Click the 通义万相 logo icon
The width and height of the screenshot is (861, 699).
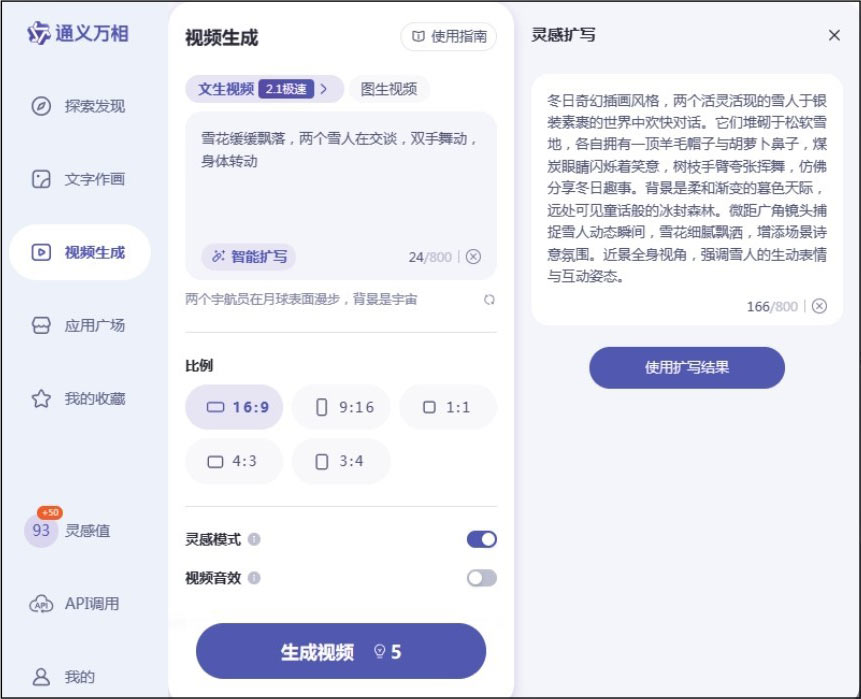click(x=39, y=34)
